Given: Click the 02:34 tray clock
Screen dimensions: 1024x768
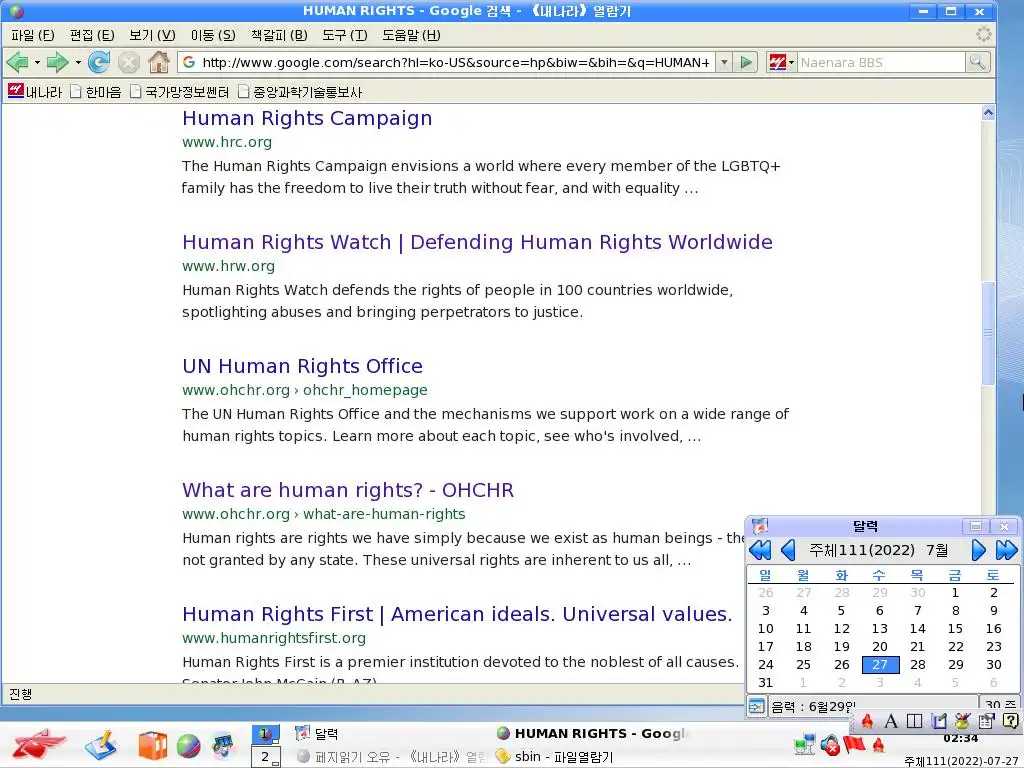Looking at the screenshot, I should (x=960, y=739).
